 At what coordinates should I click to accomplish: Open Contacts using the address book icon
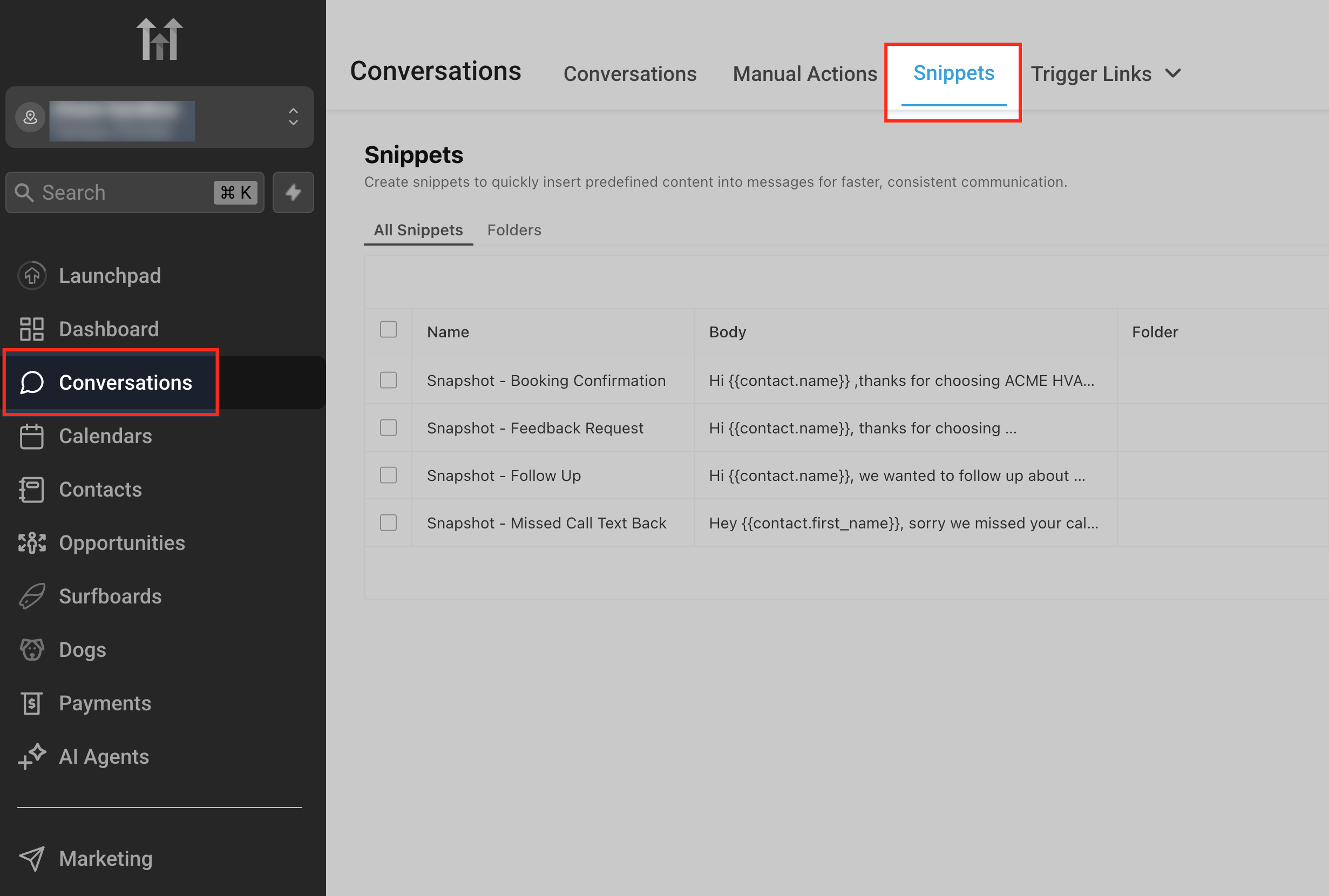(x=32, y=490)
